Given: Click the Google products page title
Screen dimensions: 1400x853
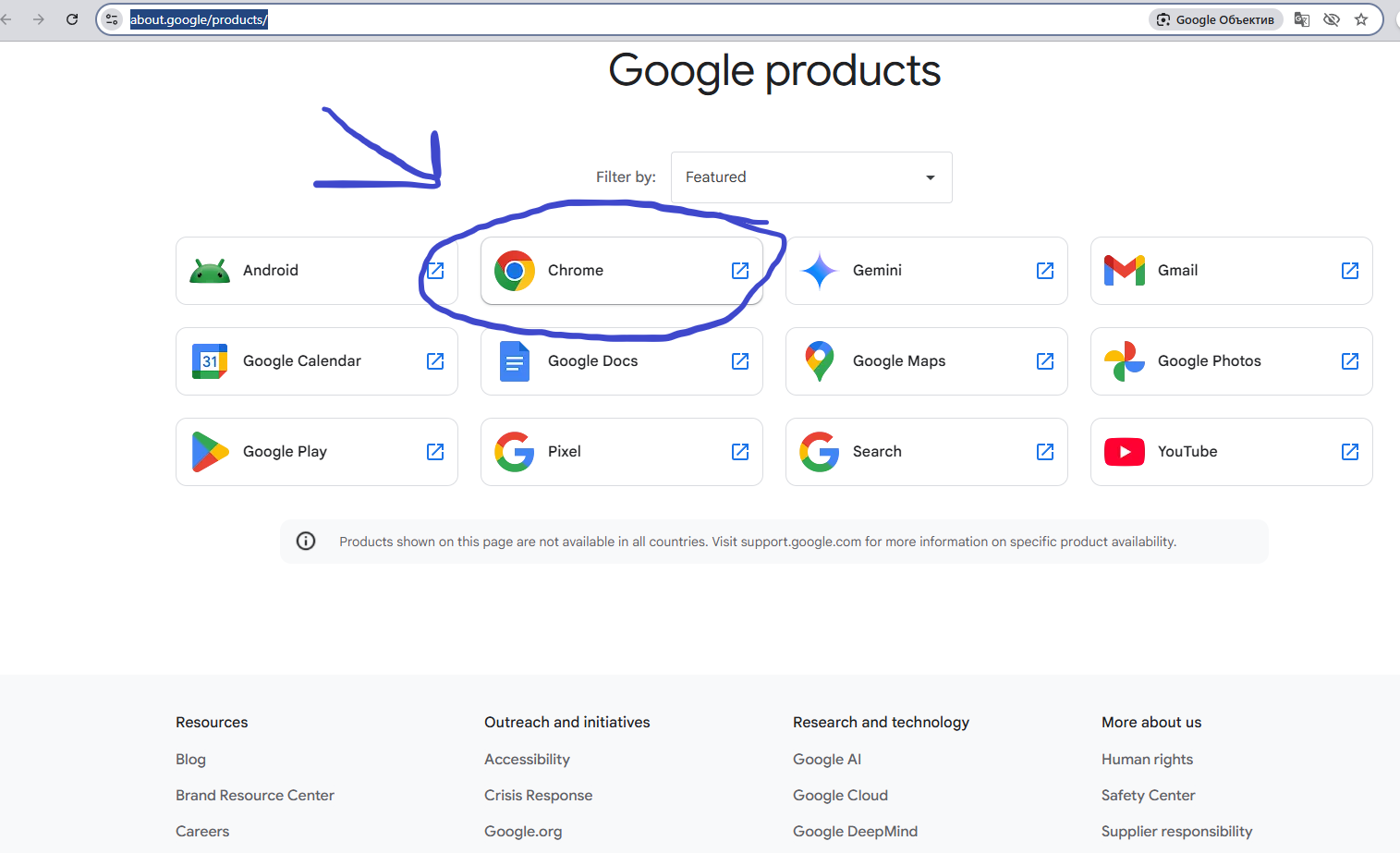Looking at the screenshot, I should point(774,71).
